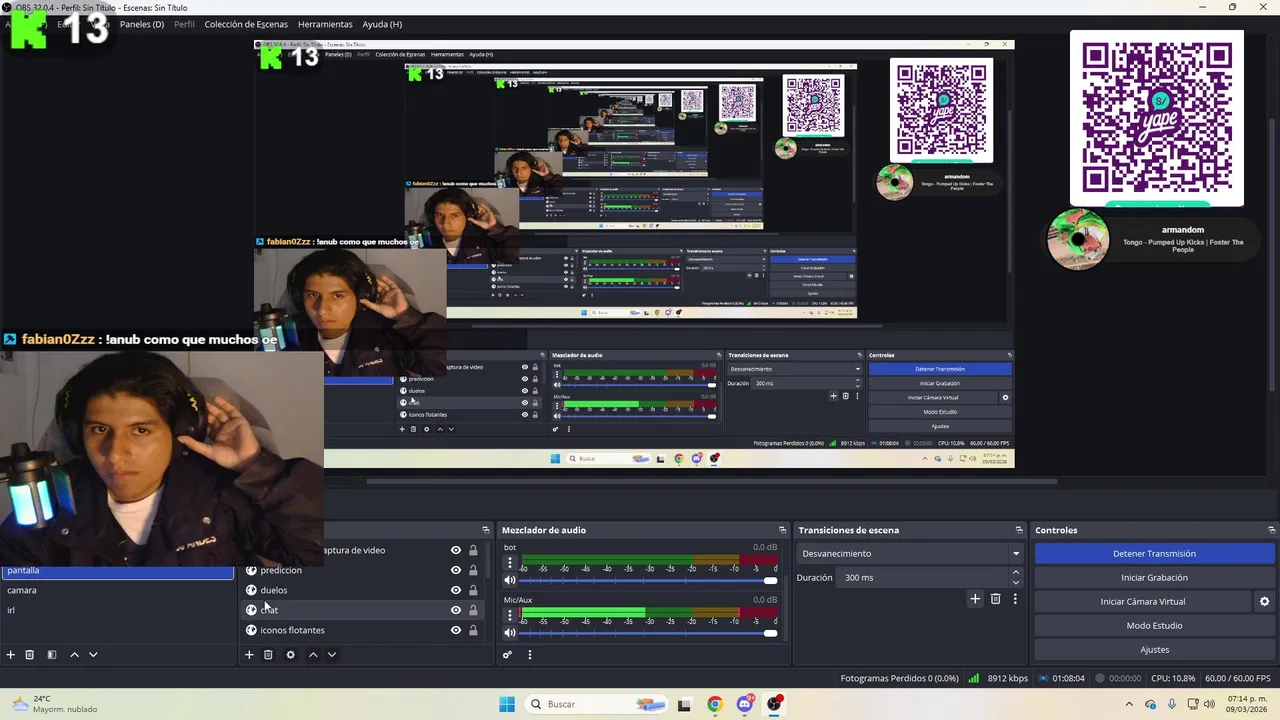This screenshot has height=720, width=1280.
Task: Move source down in Sources toolbar
Action: pyautogui.click(x=332, y=655)
